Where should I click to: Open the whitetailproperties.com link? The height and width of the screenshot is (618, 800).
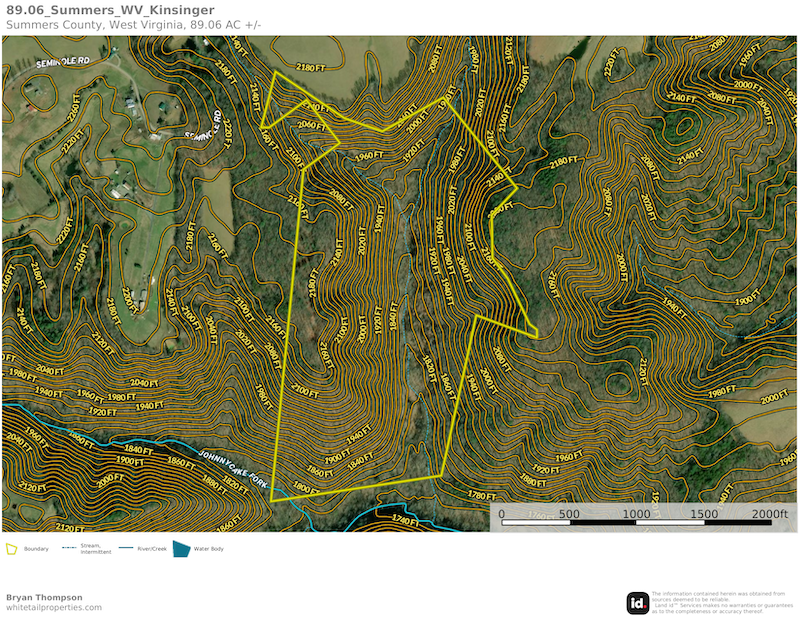coord(54,607)
